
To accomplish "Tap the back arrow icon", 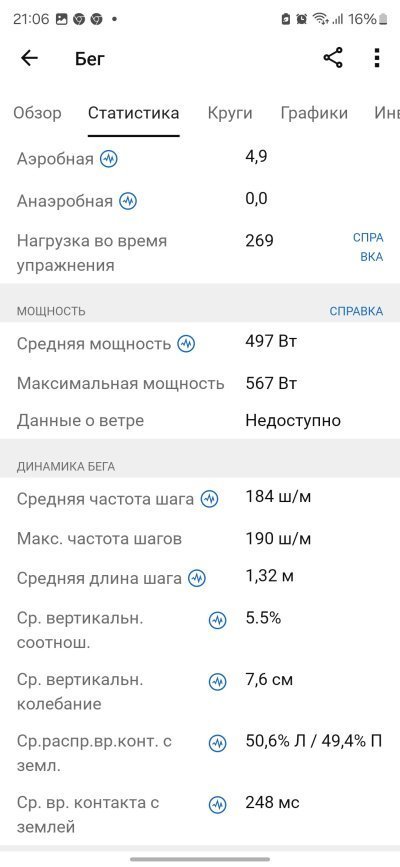I will click(29, 58).
